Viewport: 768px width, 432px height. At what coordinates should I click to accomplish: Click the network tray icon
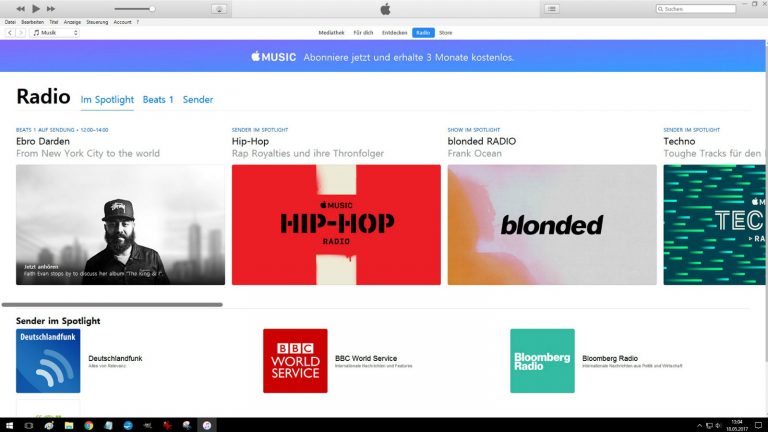coord(709,426)
